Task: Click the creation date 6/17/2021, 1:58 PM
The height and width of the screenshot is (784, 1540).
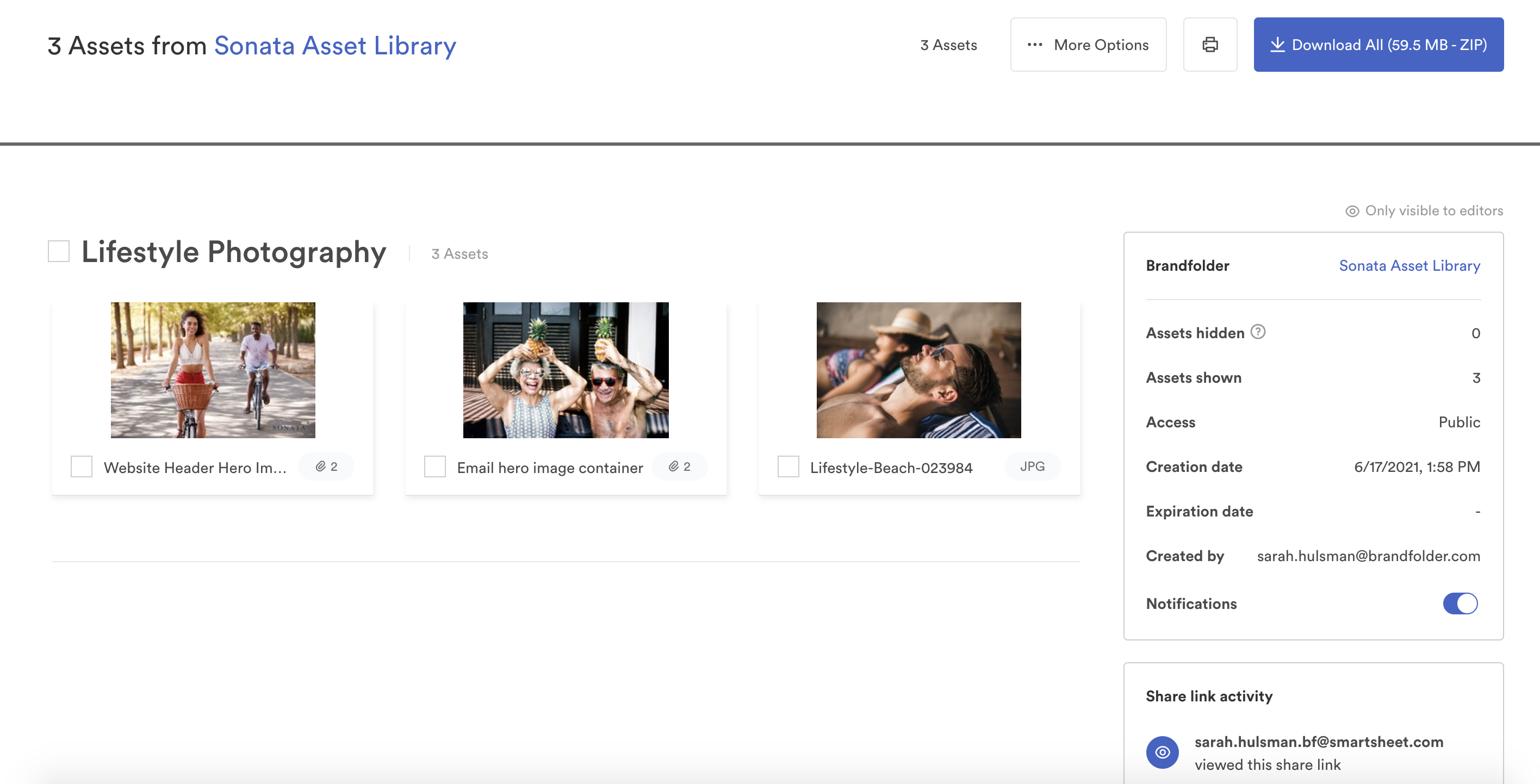Action: [x=1417, y=467]
